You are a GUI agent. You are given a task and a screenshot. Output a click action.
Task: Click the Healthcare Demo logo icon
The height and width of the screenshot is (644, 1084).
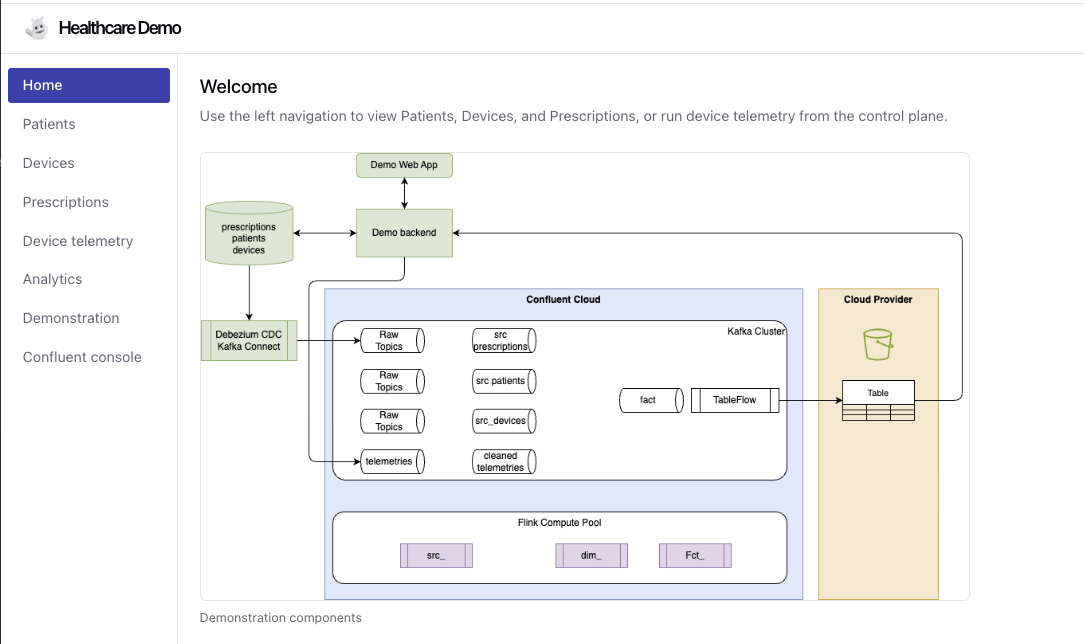pyautogui.click(x=36, y=28)
